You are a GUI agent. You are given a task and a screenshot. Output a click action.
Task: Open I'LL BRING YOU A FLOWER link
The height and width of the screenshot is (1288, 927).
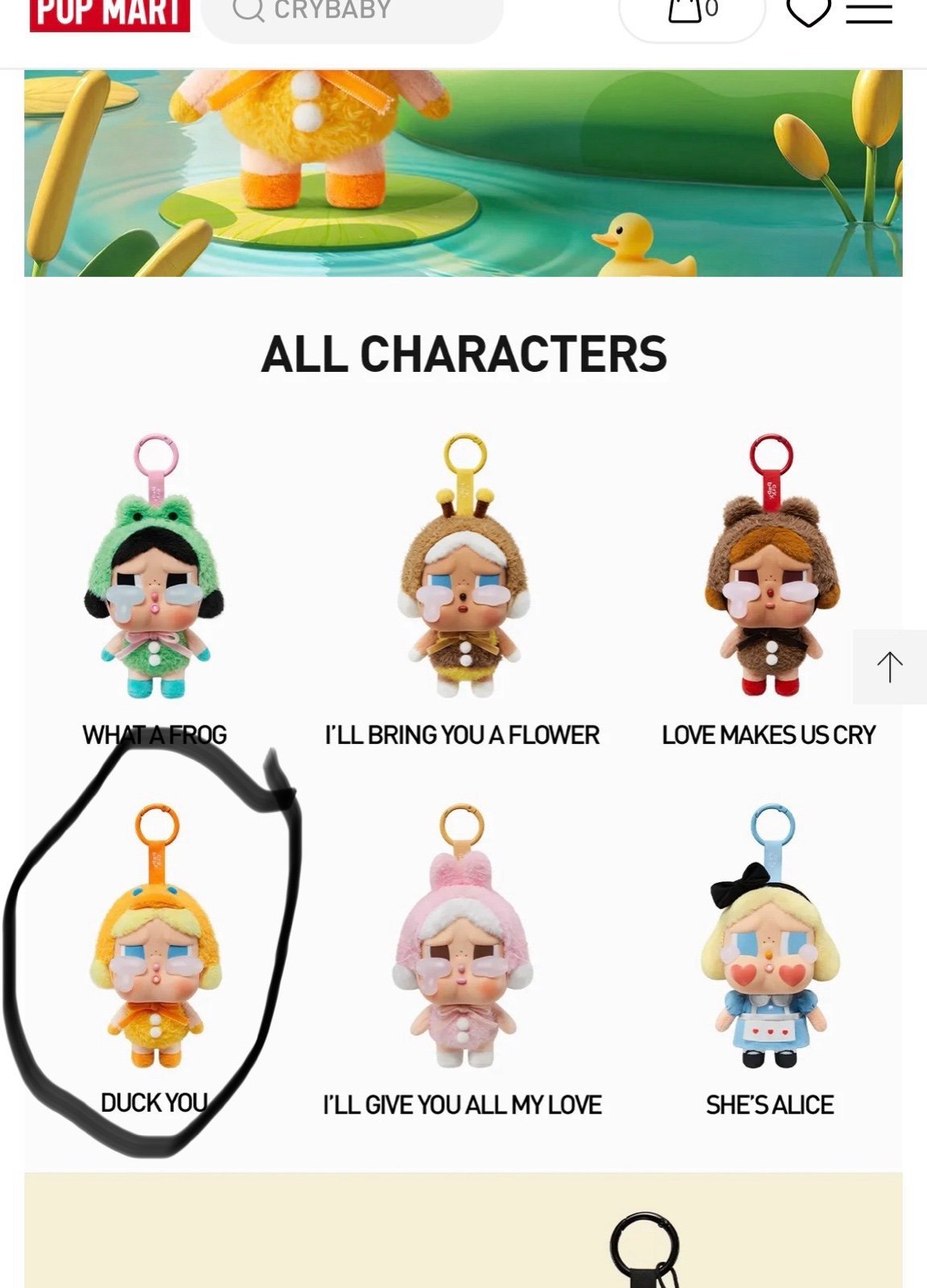[463, 735]
